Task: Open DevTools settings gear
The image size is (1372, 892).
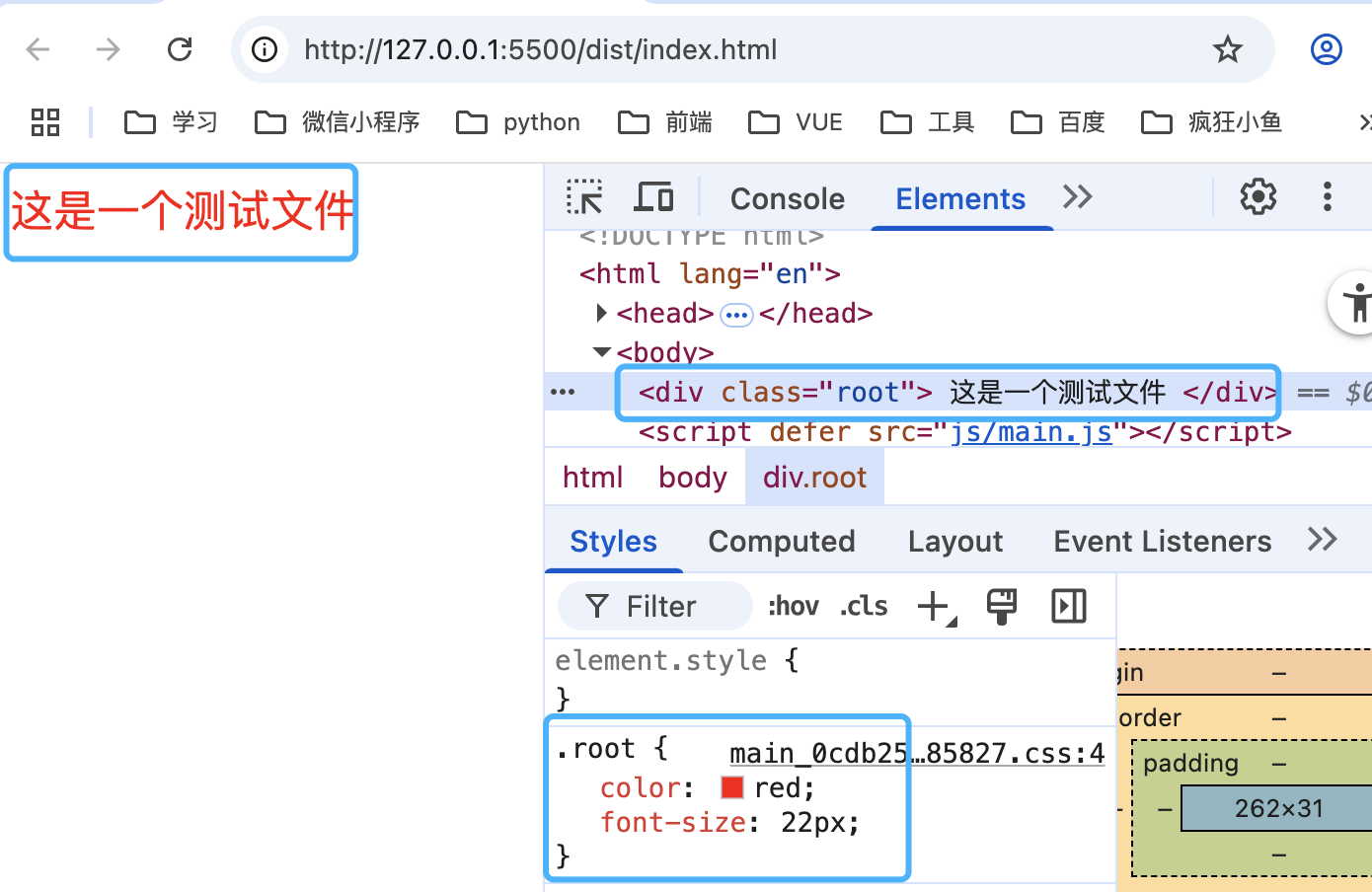Action: coord(1257,196)
